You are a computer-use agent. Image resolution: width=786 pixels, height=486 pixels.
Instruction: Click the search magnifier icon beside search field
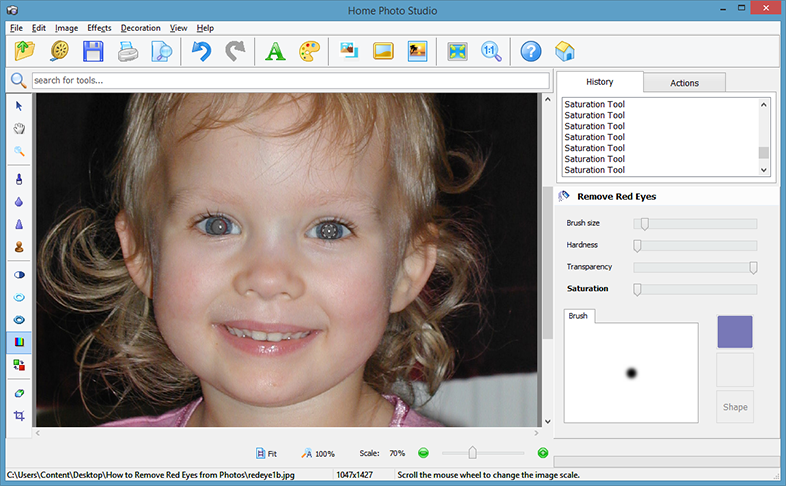coord(19,80)
